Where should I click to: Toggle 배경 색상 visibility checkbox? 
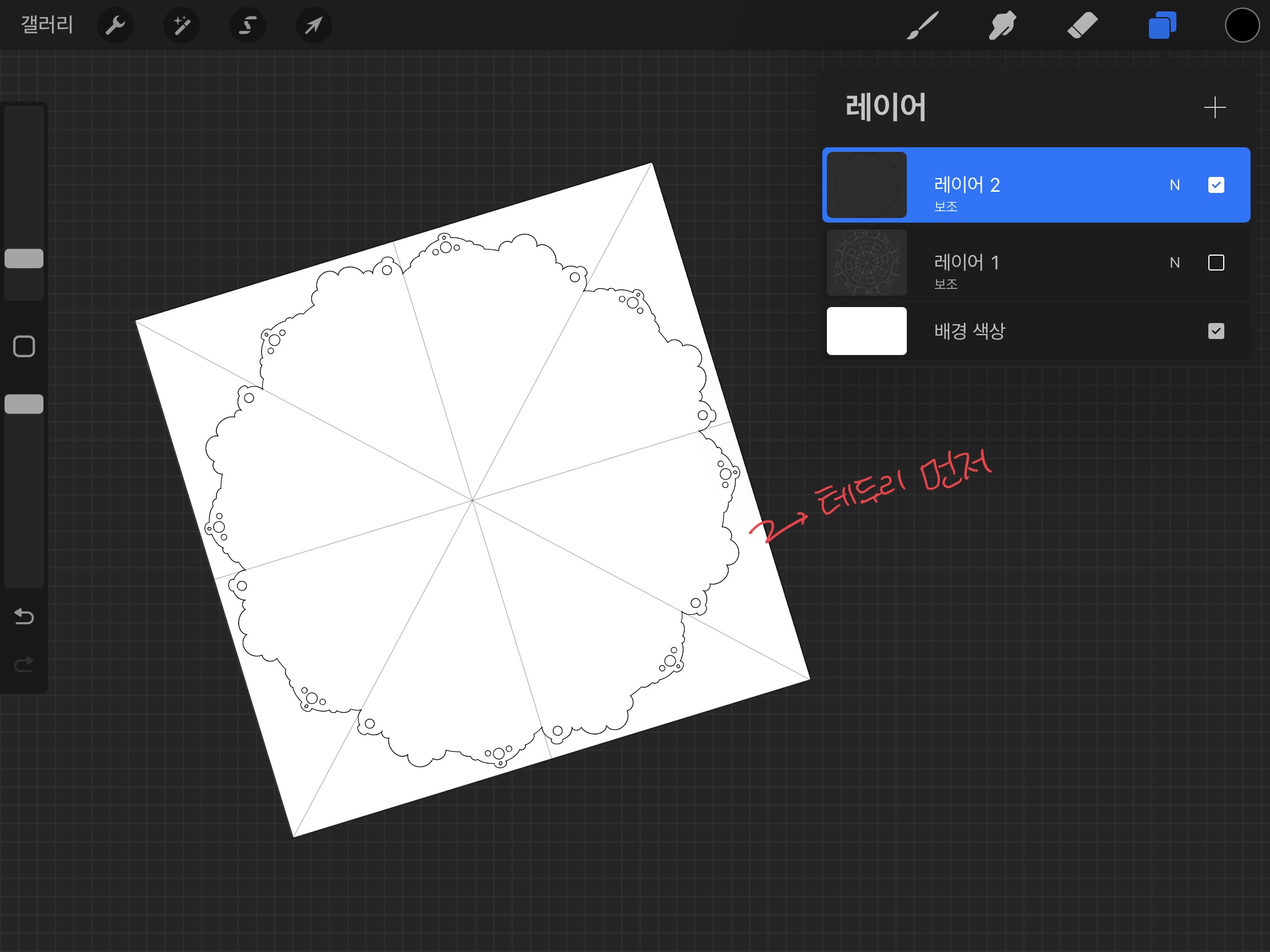pos(1216,331)
